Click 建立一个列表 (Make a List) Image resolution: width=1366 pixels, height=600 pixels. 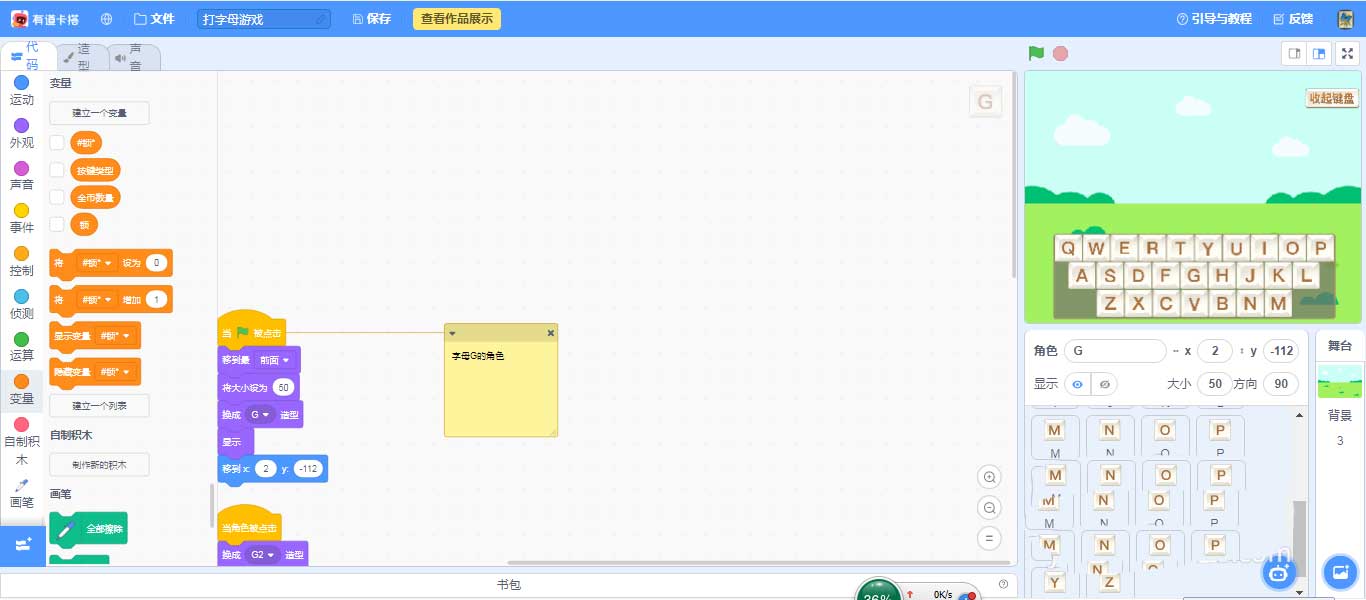(x=99, y=405)
